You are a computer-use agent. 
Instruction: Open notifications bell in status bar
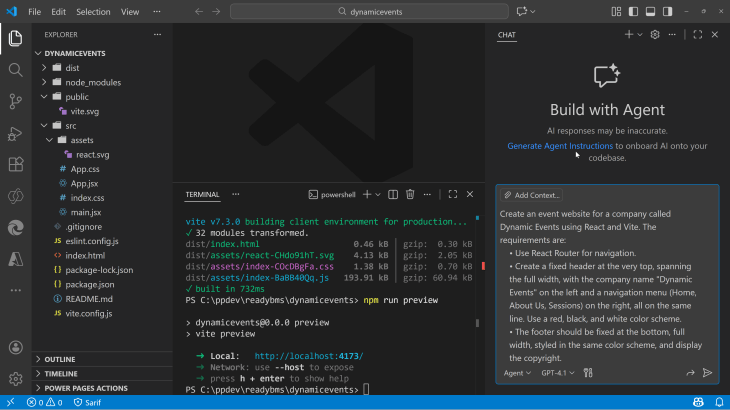click(x=719, y=402)
